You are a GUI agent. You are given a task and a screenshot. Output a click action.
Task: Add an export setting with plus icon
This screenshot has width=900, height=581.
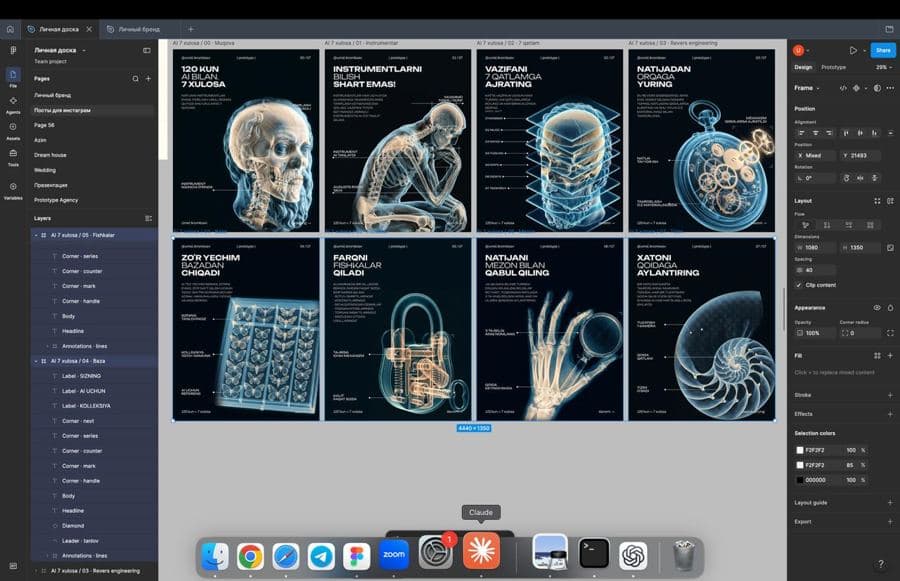(x=890, y=522)
